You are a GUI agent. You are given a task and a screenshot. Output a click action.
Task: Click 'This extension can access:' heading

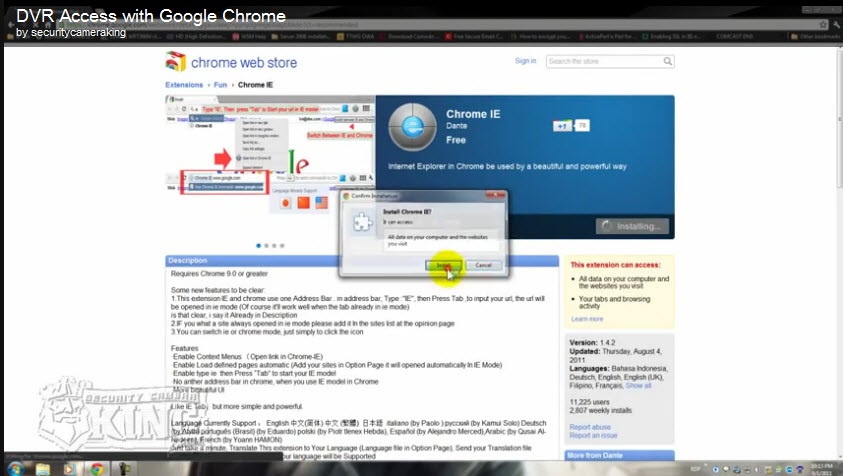pyautogui.click(x=615, y=265)
